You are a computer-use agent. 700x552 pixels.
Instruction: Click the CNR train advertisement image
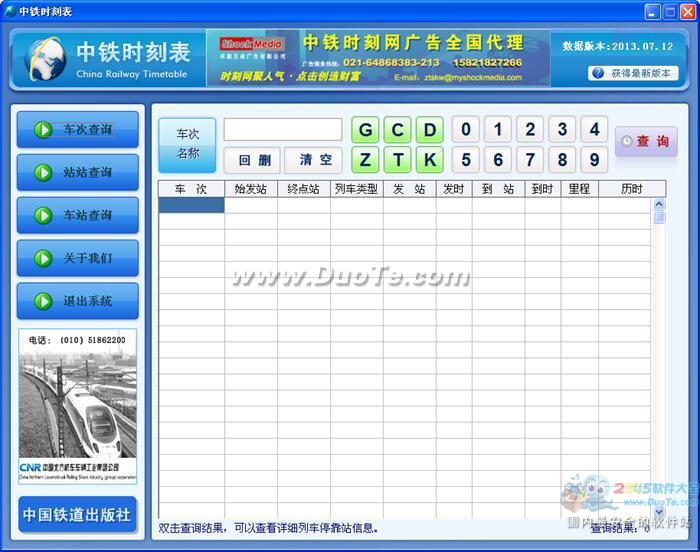[78, 407]
